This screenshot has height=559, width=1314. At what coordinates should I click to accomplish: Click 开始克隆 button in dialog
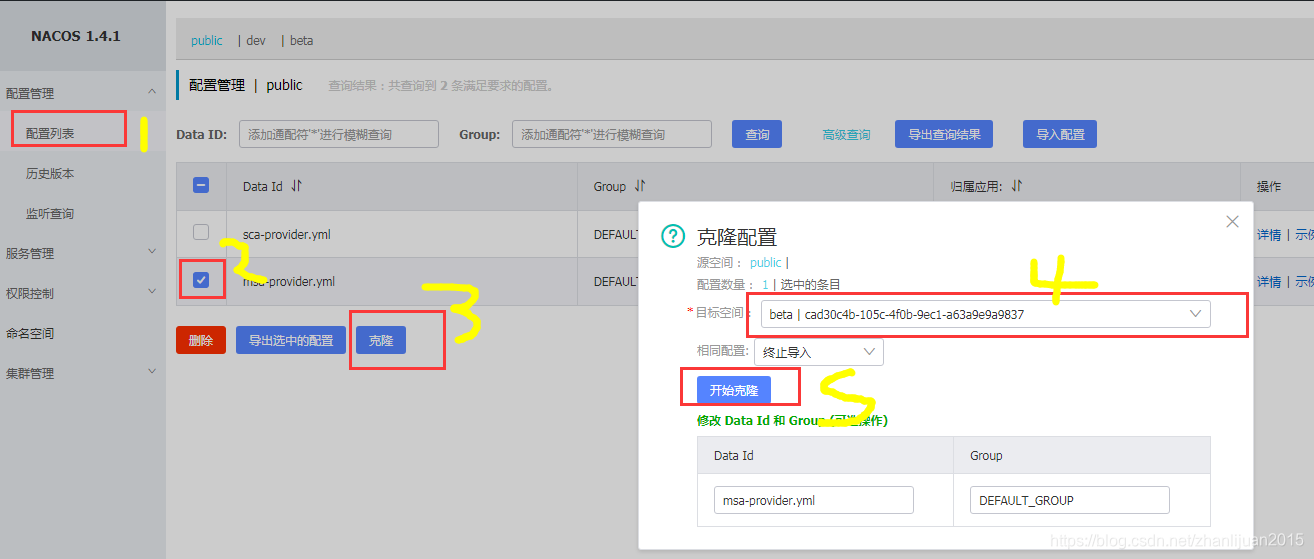coord(734,390)
